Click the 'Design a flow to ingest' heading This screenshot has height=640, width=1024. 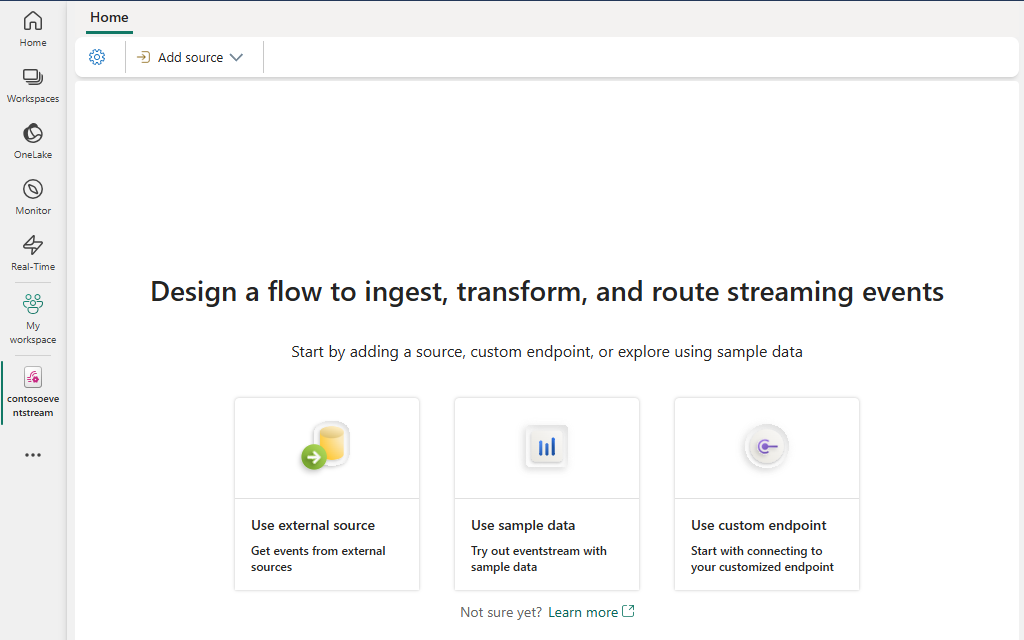[x=547, y=292]
